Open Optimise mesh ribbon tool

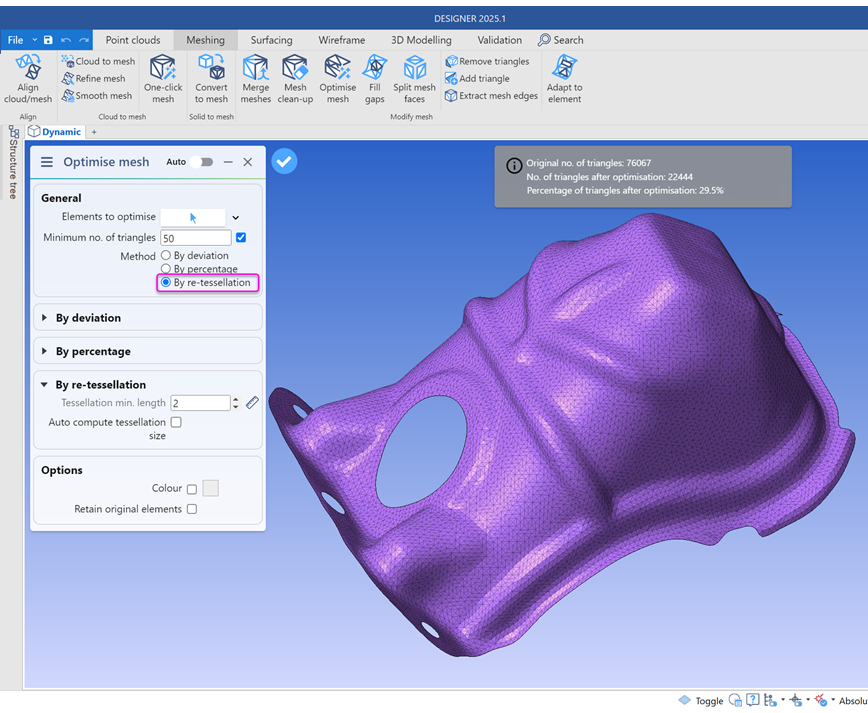(x=337, y=79)
